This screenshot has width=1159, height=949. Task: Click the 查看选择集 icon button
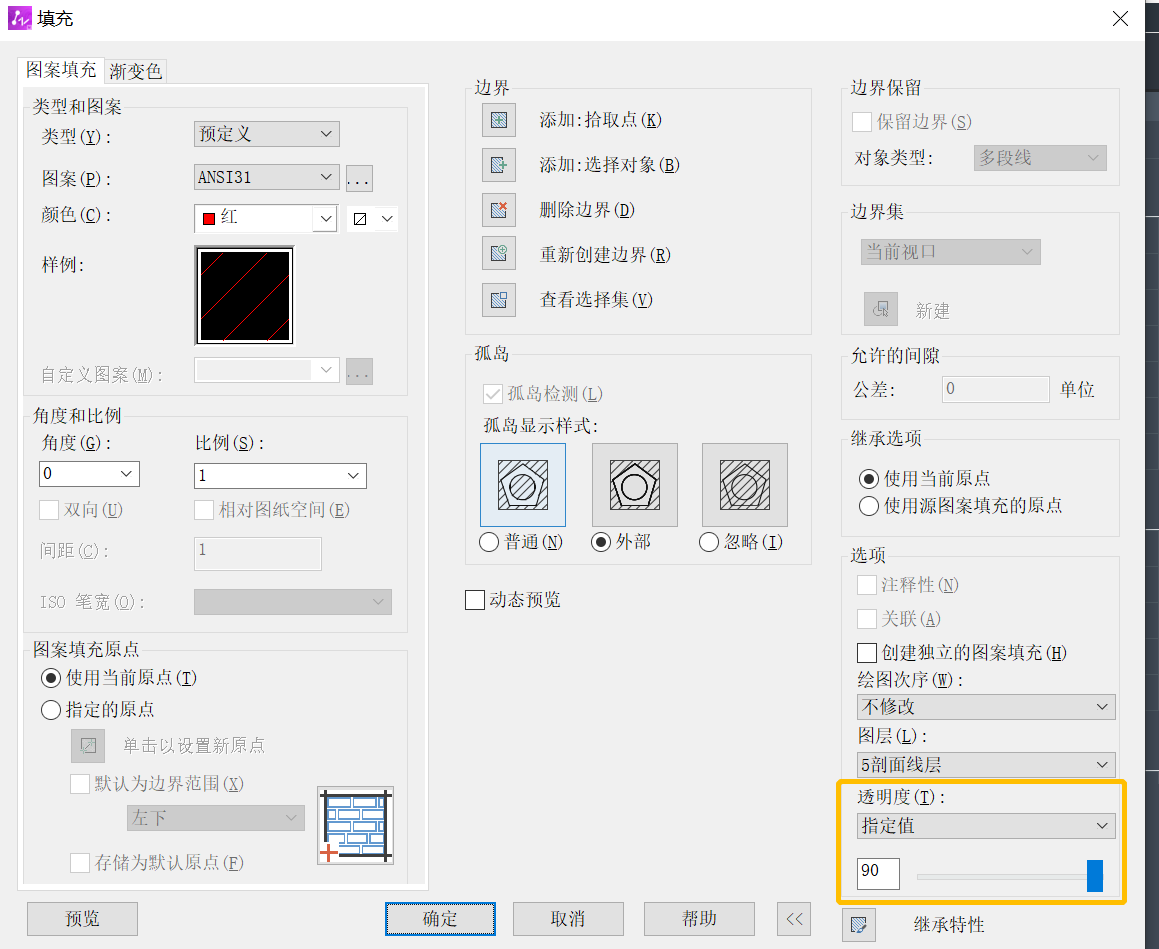pyautogui.click(x=499, y=299)
